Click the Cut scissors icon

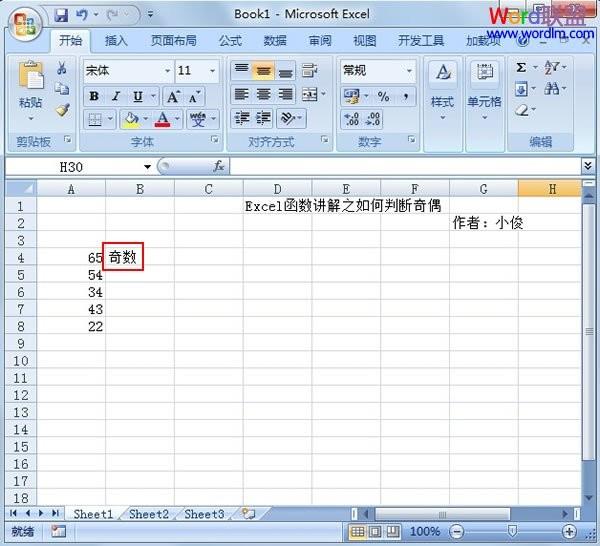[62, 69]
